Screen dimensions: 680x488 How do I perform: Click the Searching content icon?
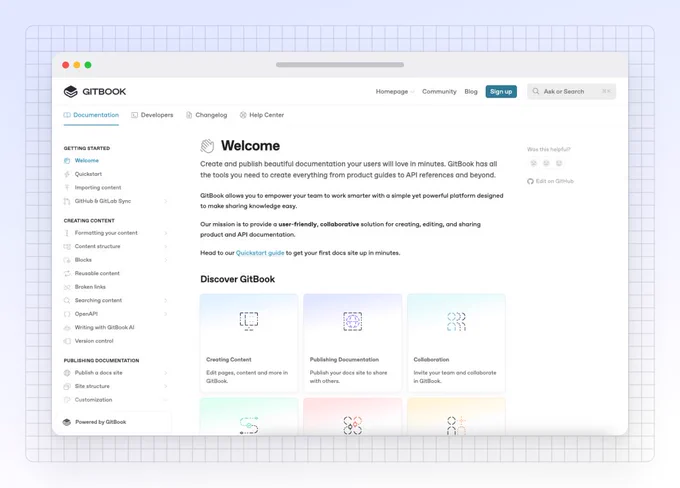pos(67,301)
